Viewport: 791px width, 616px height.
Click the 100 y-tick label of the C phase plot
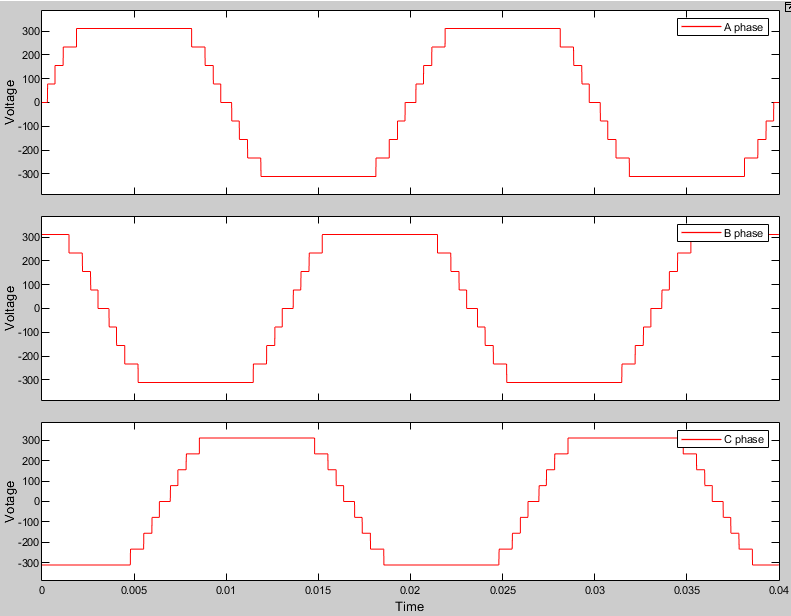tap(31, 481)
